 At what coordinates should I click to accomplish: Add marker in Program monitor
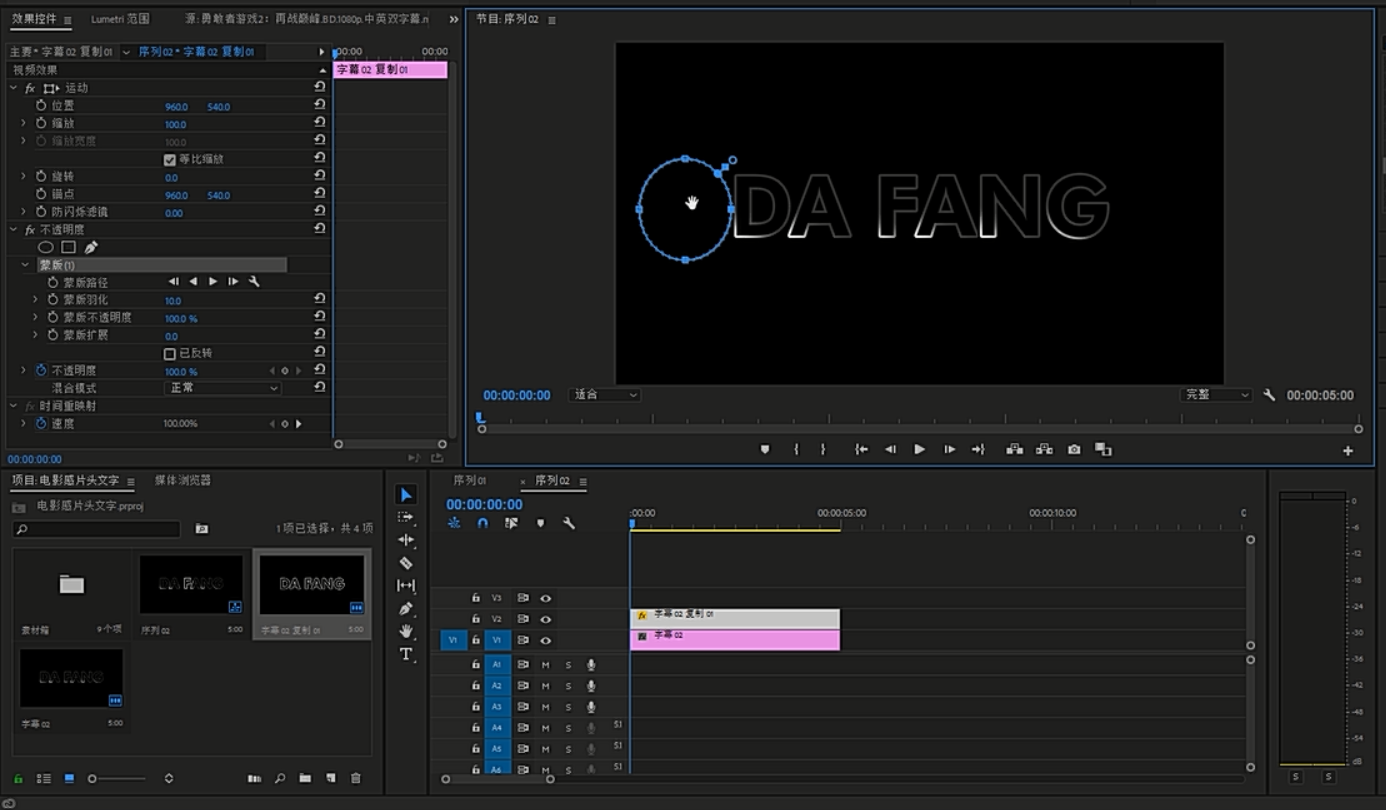765,450
